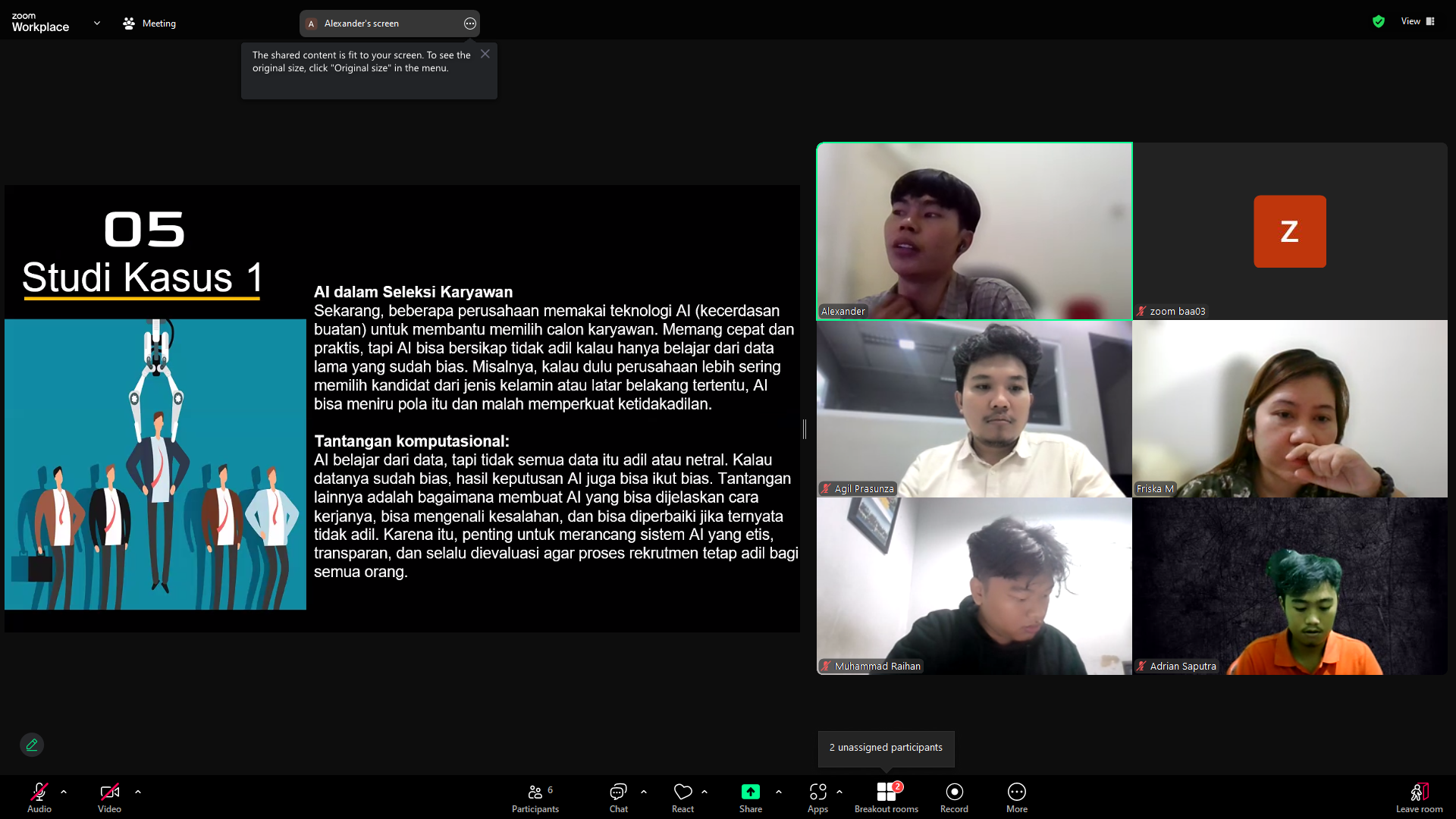The height and width of the screenshot is (819, 1456).
Task: Select the zoom baa03 participant tile
Action: coord(1290,231)
